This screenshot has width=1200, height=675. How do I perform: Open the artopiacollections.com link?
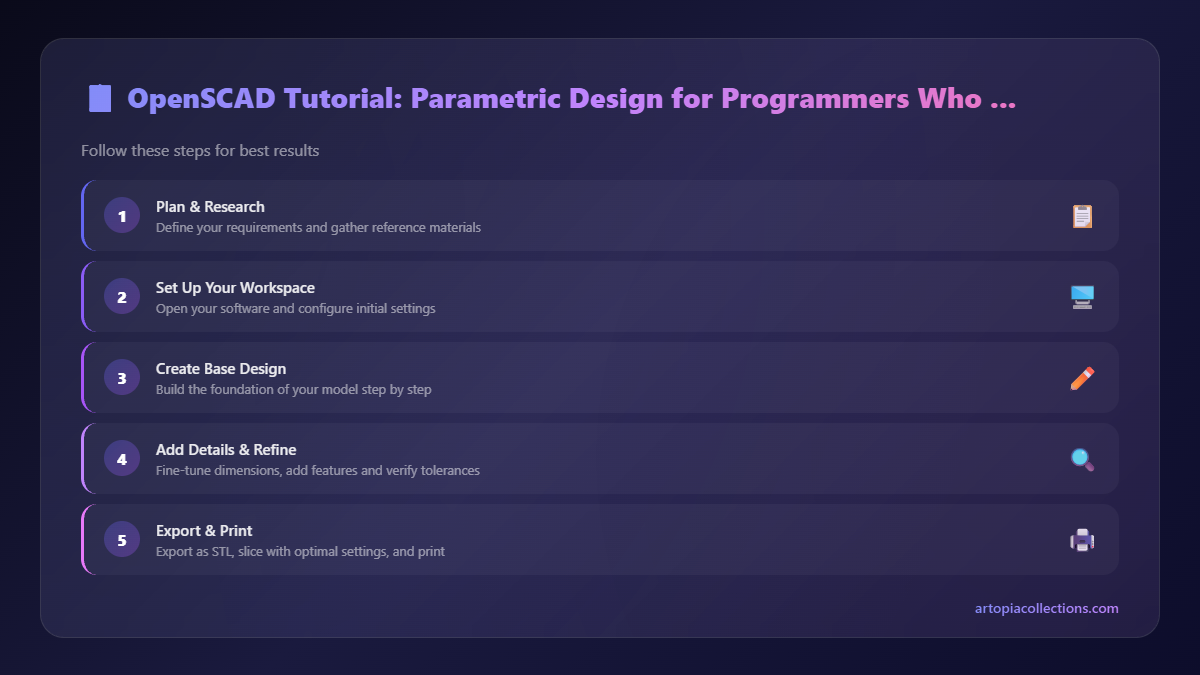[1047, 608]
